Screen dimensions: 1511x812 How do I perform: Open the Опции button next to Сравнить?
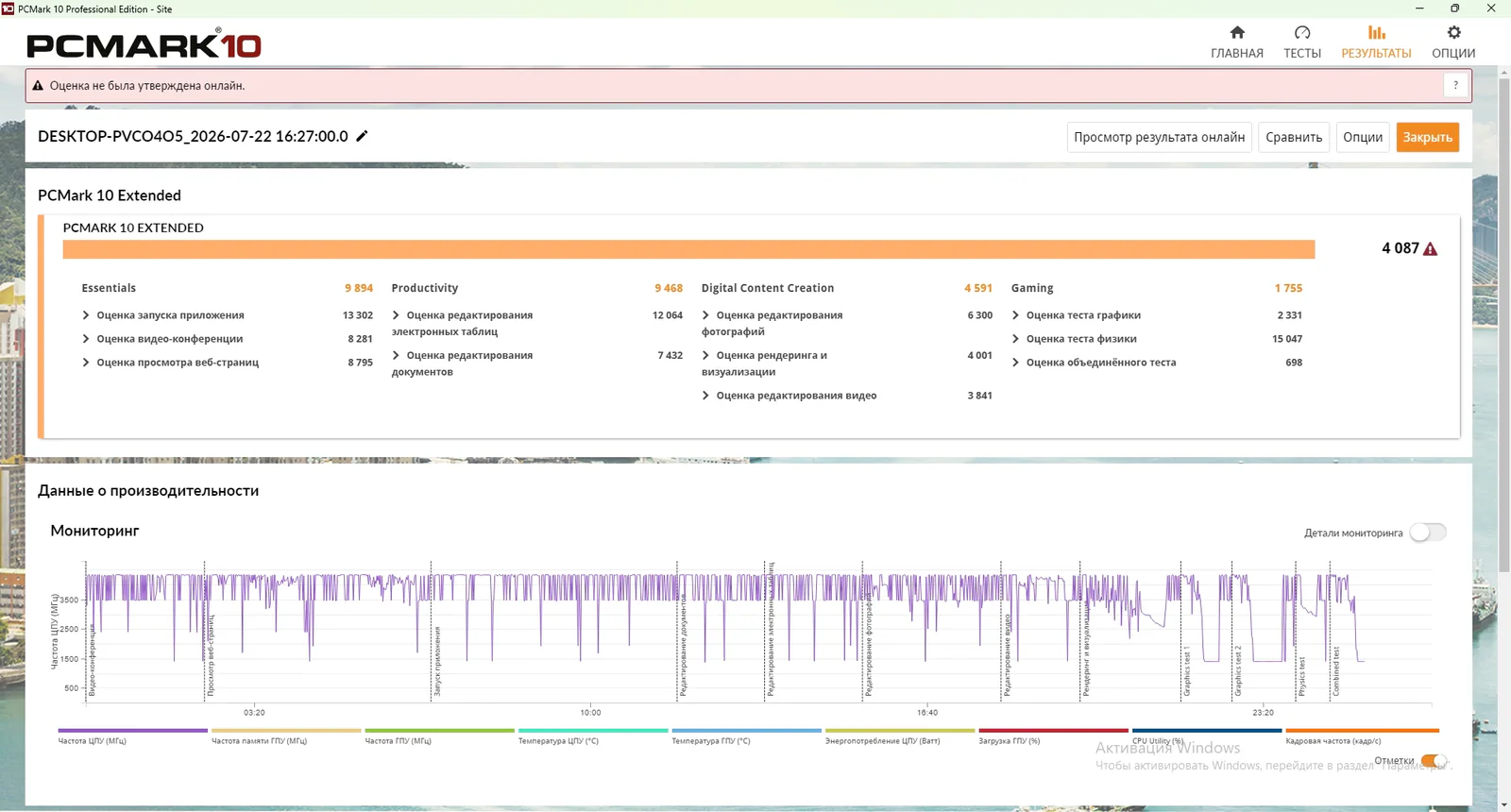pyautogui.click(x=1363, y=137)
